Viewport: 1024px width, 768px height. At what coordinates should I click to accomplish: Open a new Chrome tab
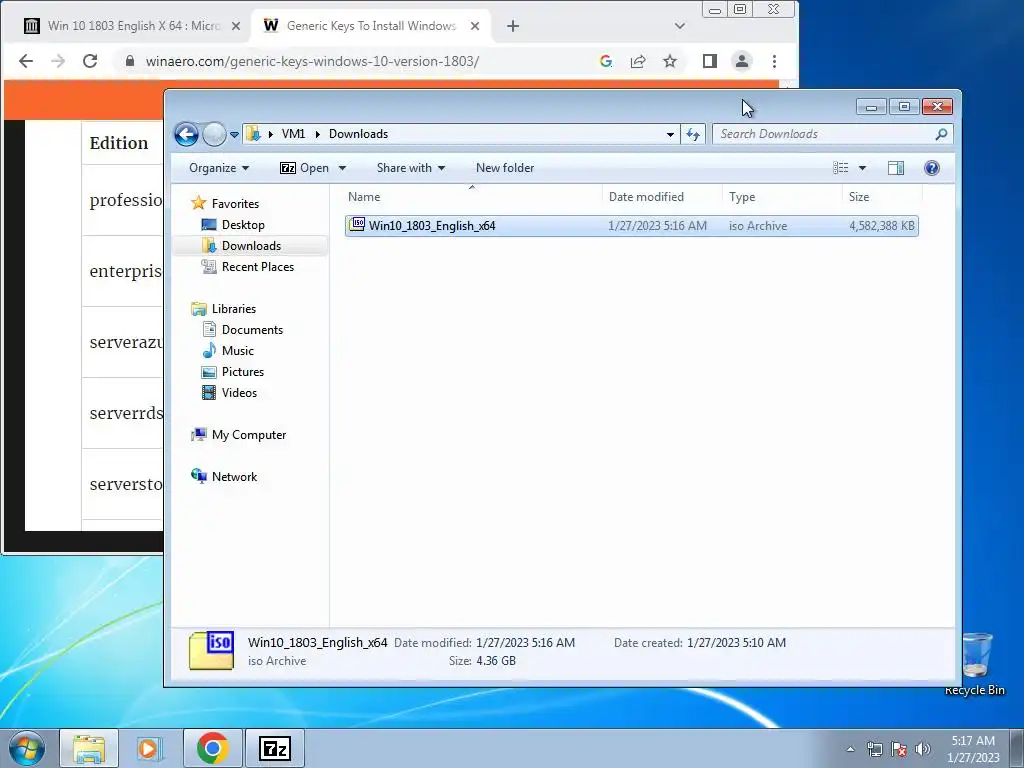coord(513,26)
